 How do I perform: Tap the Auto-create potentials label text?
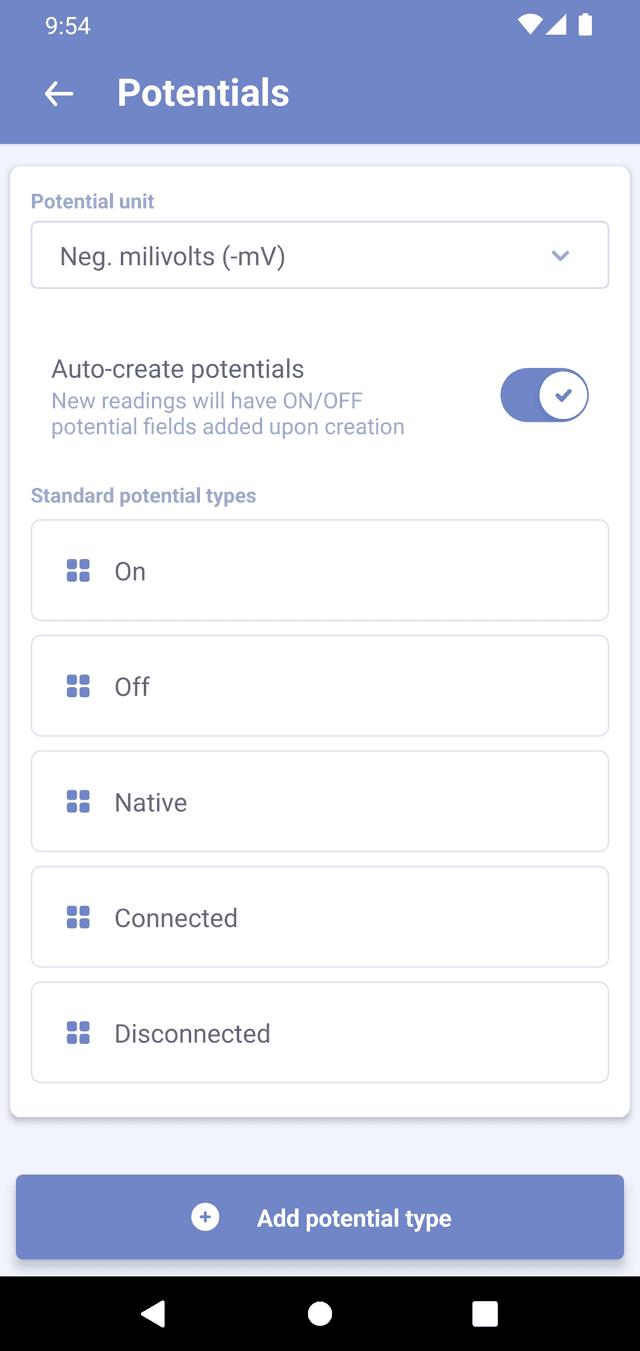pyautogui.click(x=178, y=369)
